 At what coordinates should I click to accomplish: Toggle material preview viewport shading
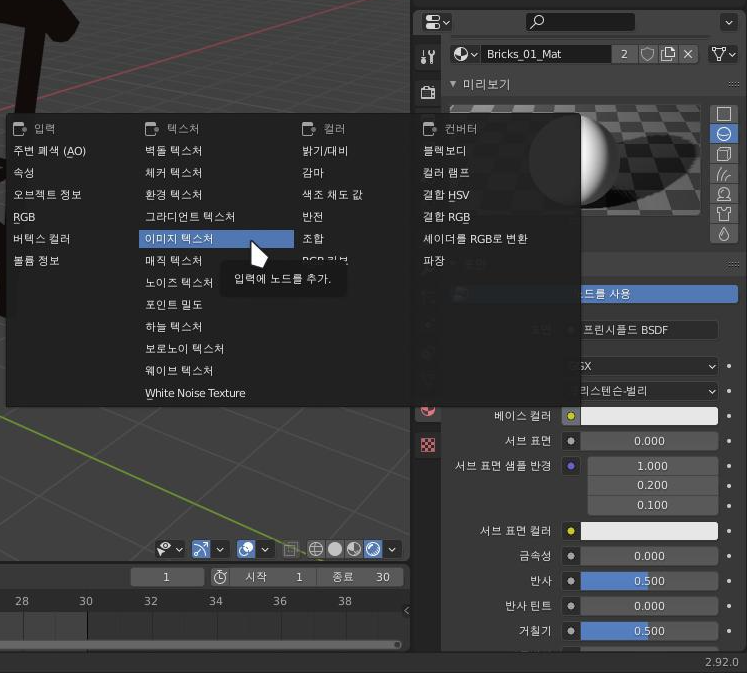[x=354, y=549]
